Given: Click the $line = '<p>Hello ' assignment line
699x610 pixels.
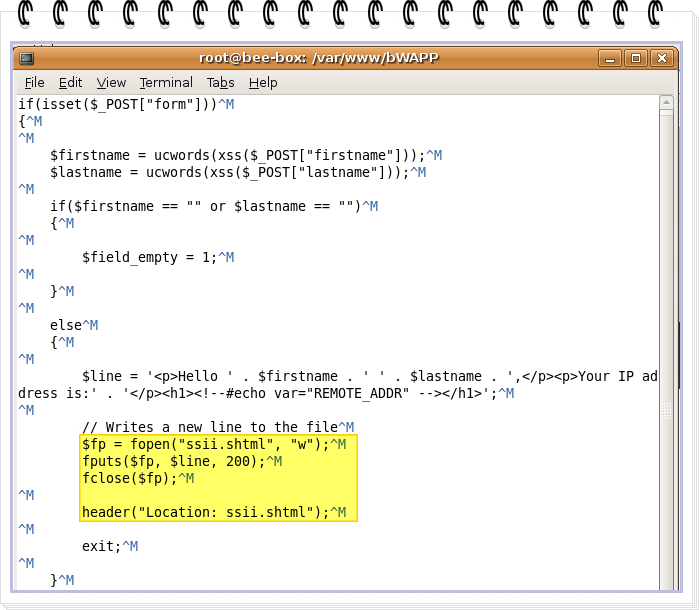Looking at the screenshot, I should click(370, 376).
